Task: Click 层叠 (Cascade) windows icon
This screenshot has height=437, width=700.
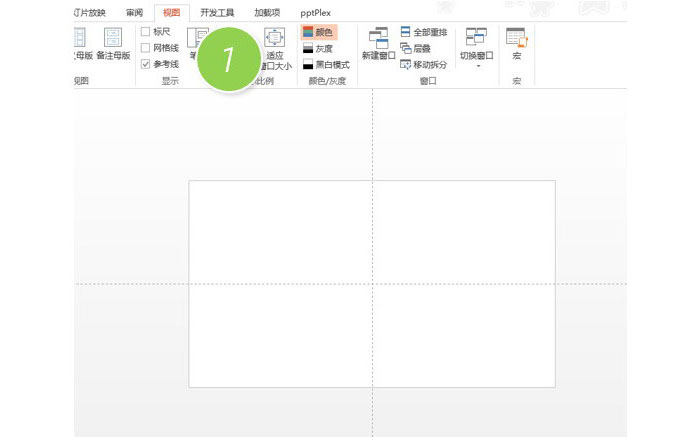Action: pos(406,48)
